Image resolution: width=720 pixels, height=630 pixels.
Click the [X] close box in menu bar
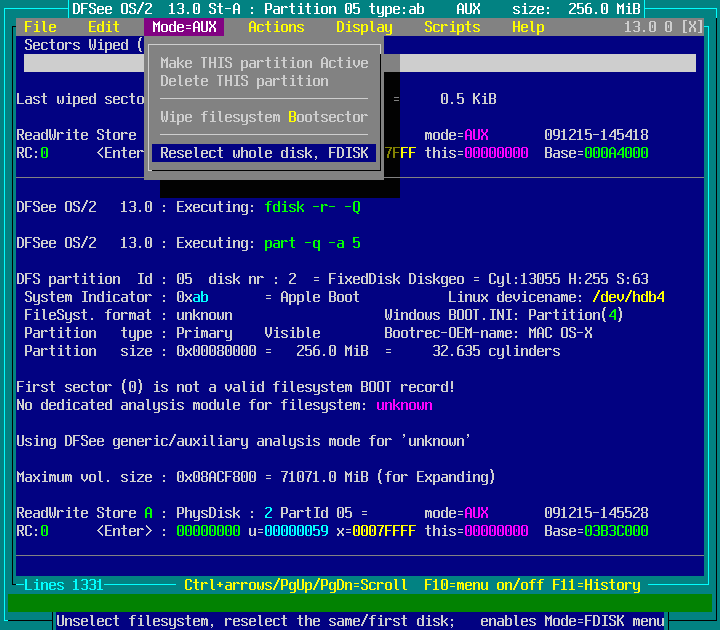point(692,27)
